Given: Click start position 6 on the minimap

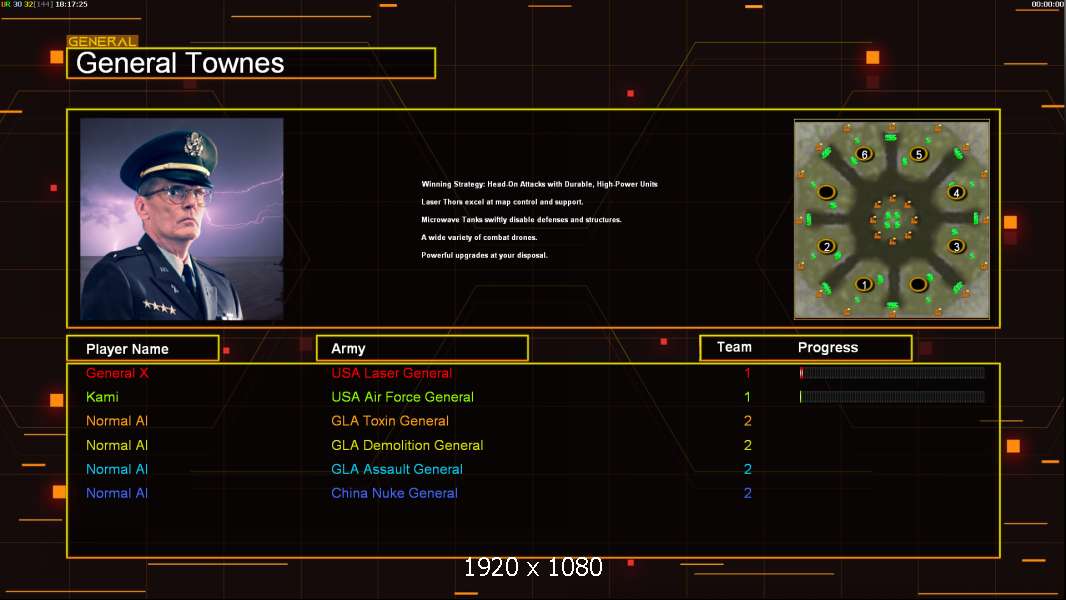Looking at the screenshot, I should pyautogui.click(x=864, y=154).
